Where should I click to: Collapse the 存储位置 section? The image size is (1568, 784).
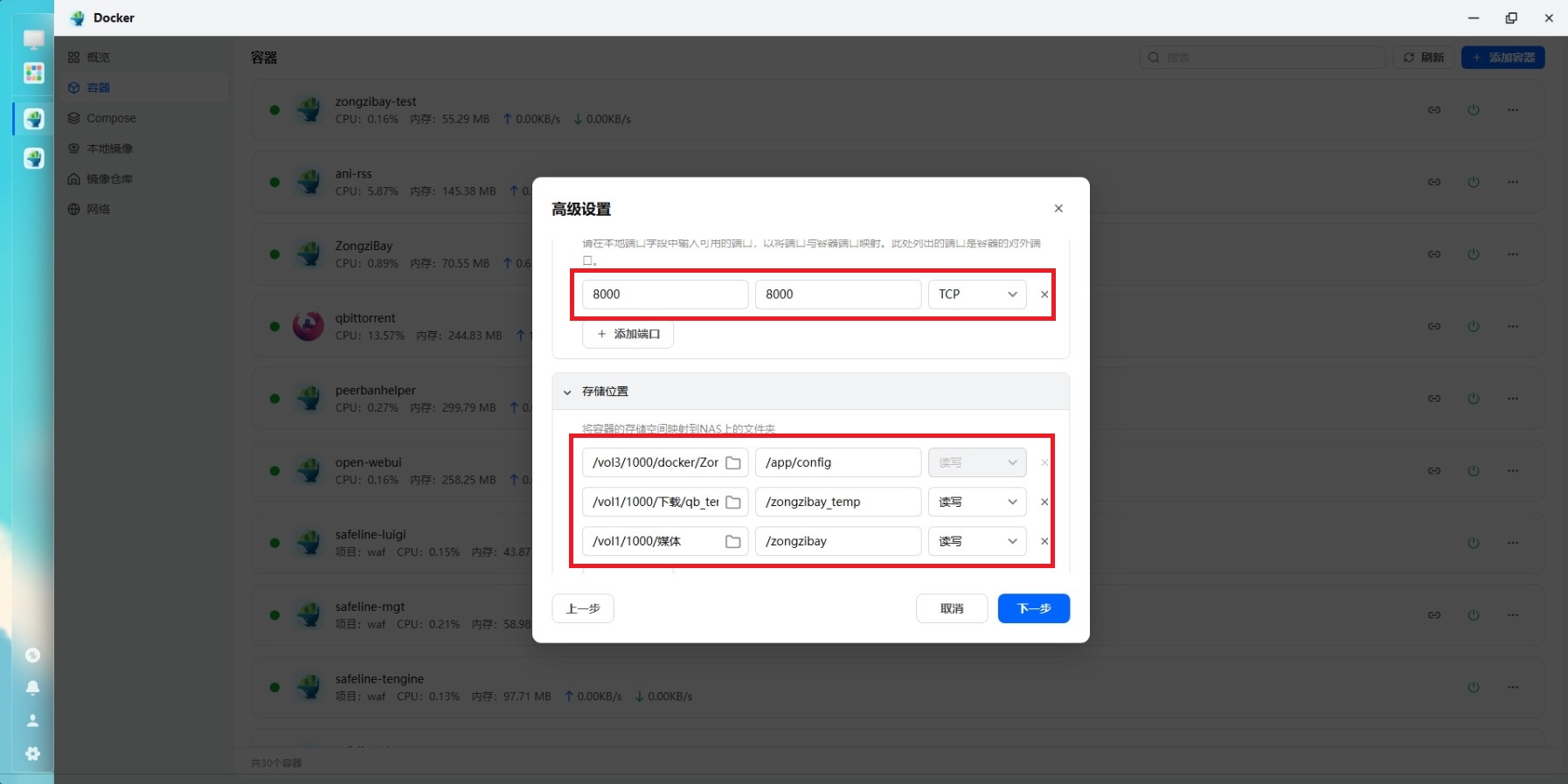567,392
